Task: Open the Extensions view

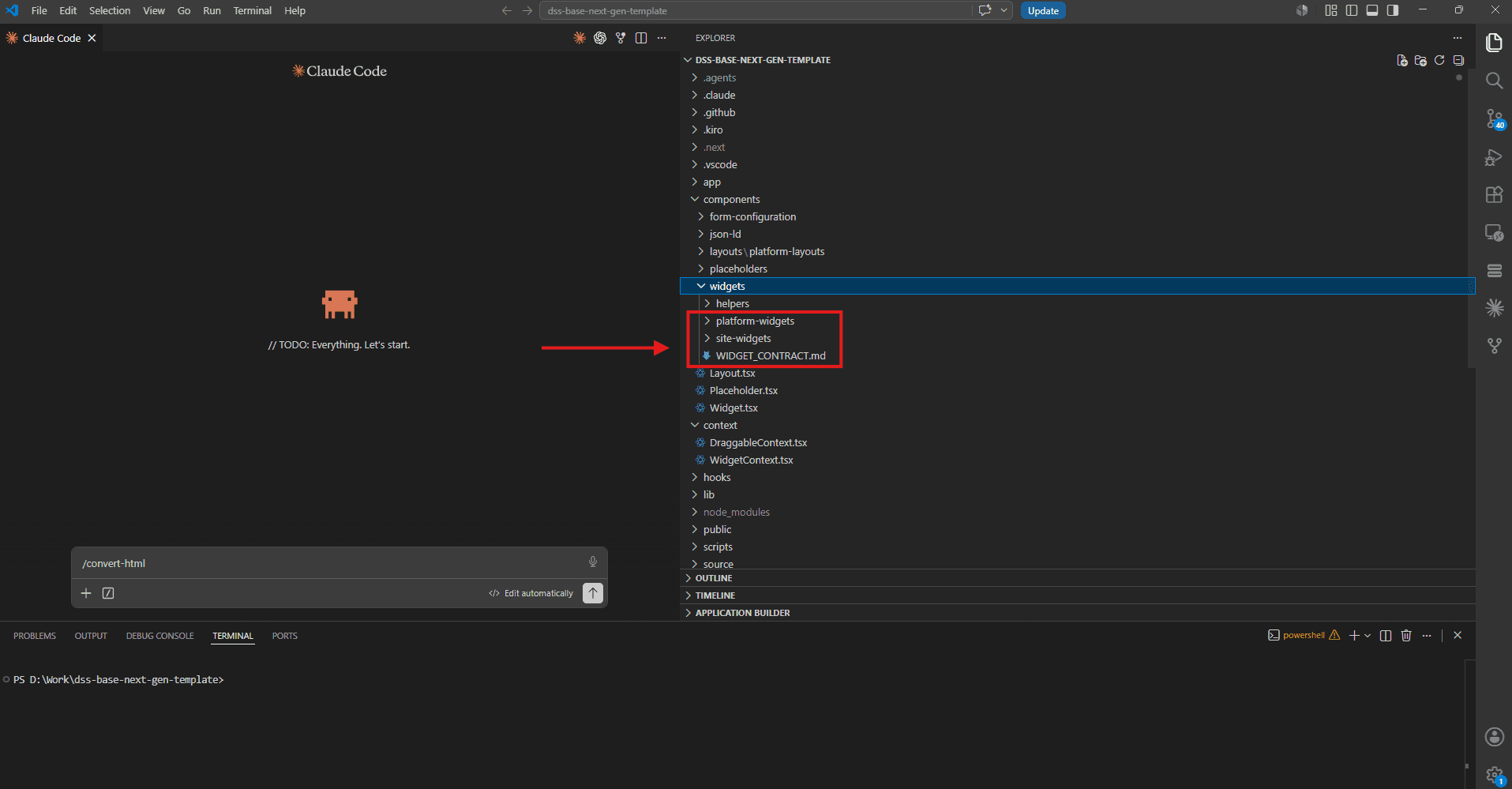Action: pos(1494,195)
